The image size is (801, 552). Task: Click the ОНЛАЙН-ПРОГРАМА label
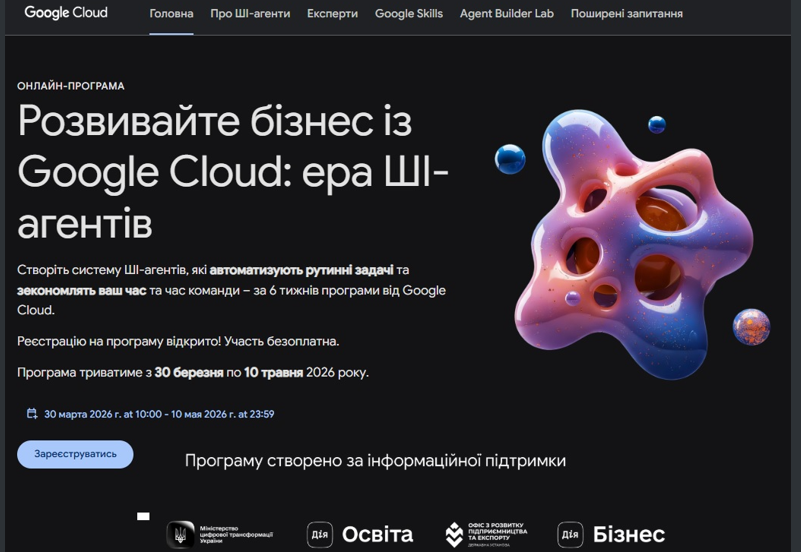[x=71, y=86]
